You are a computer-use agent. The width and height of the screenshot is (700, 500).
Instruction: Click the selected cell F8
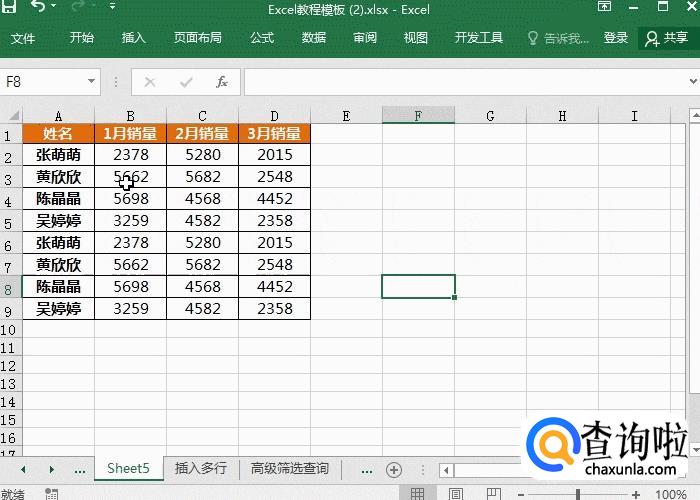coord(418,287)
